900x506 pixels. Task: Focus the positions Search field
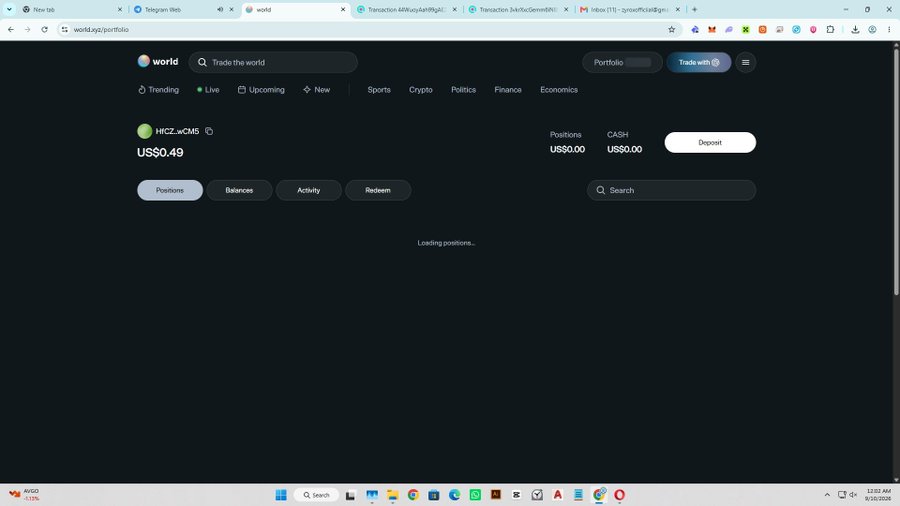[671, 190]
